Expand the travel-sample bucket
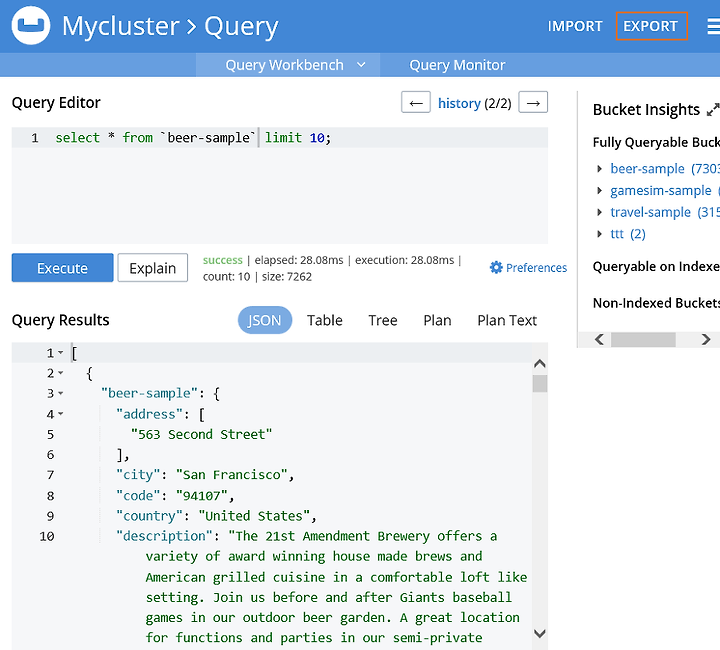 (x=599, y=212)
